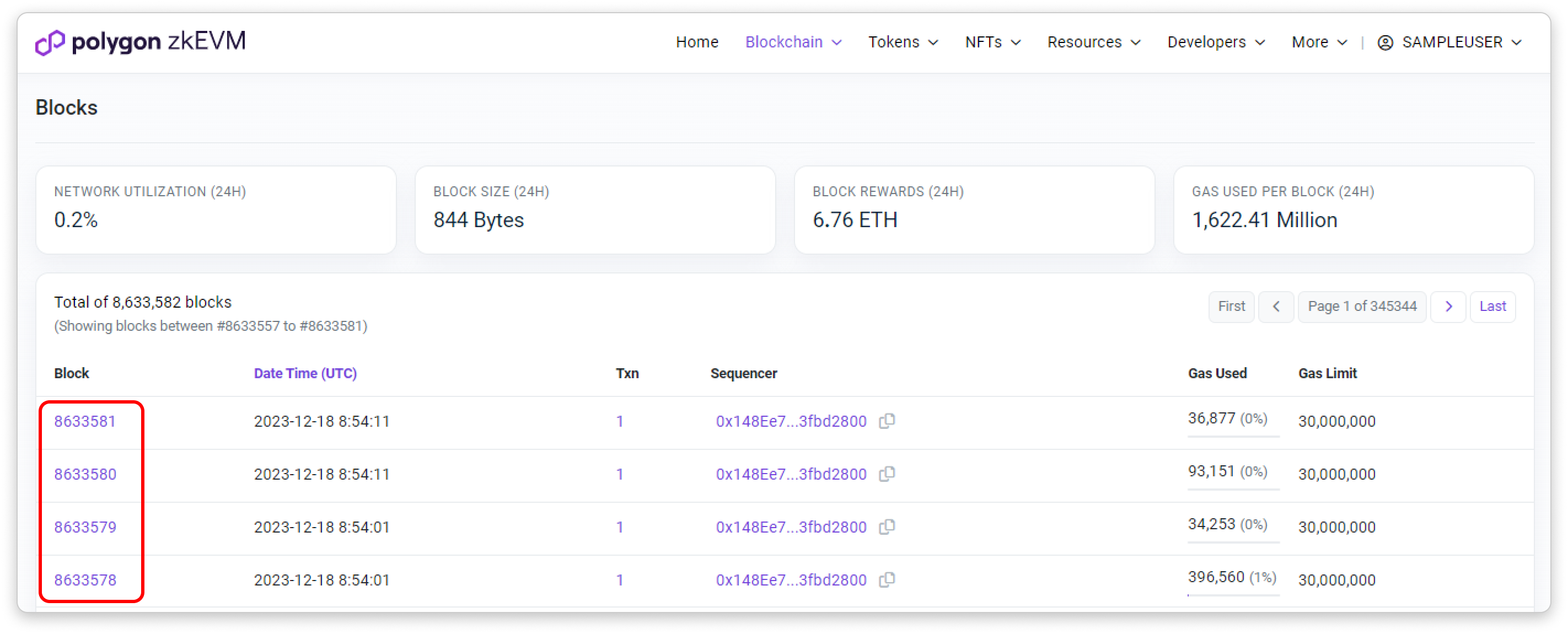Go to previous page of blocks
Screen dimensions: 1568x634
(1276, 306)
